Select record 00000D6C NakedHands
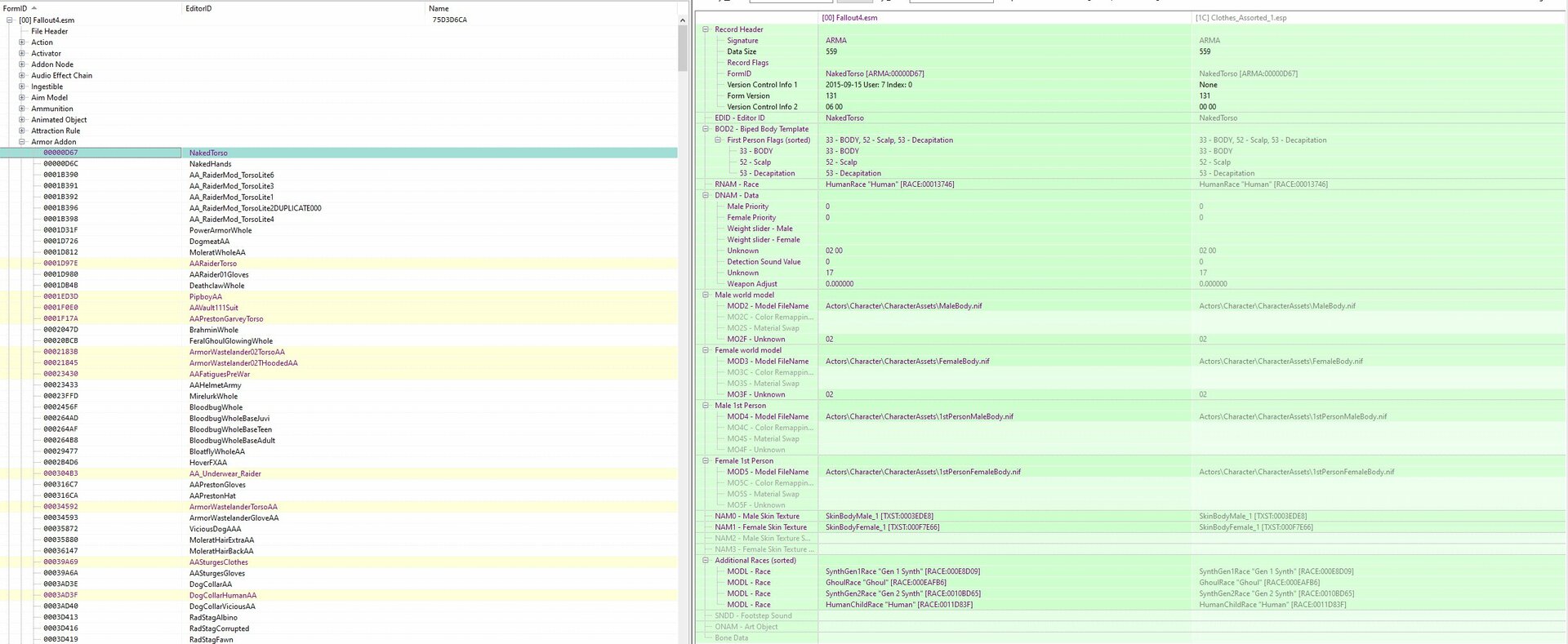Viewport: 1568px width, 644px height. tap(339, 164)
